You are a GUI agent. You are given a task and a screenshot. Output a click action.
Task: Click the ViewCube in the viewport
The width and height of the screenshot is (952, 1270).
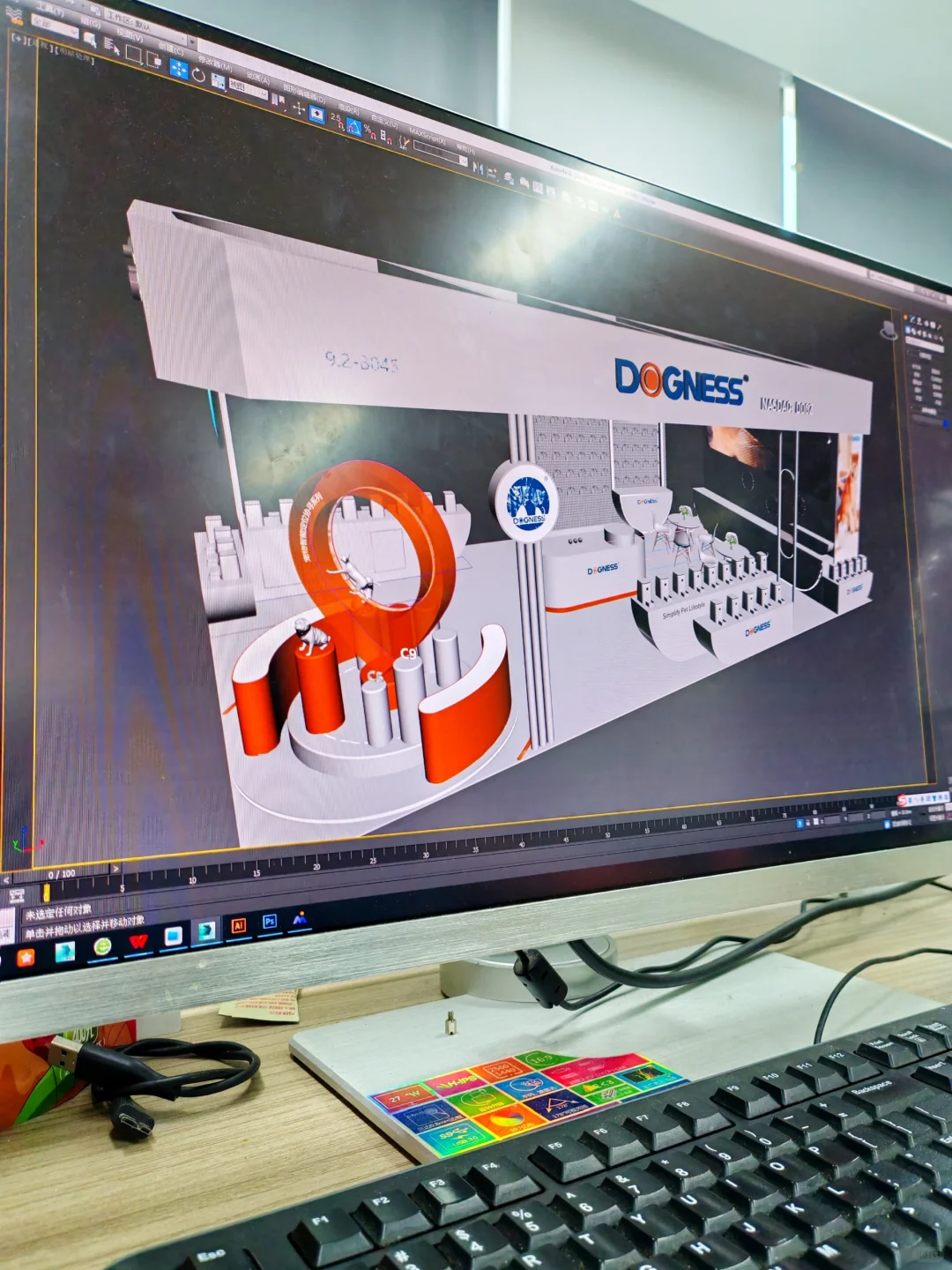890,330
